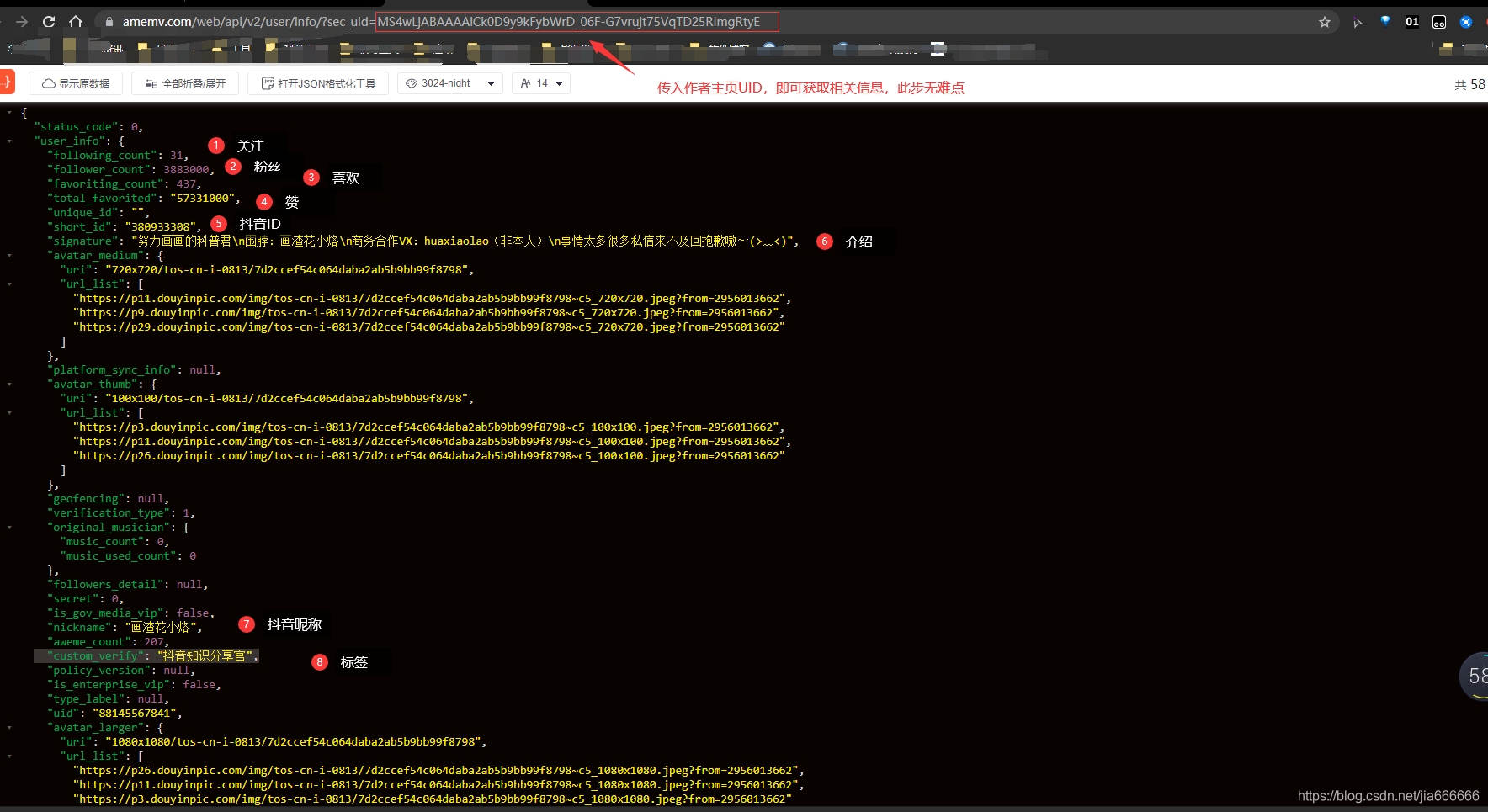The width and height of the screenshot is (1488, 812).
Task: Open the blue circular extension icon
Action: (1466, 22)
